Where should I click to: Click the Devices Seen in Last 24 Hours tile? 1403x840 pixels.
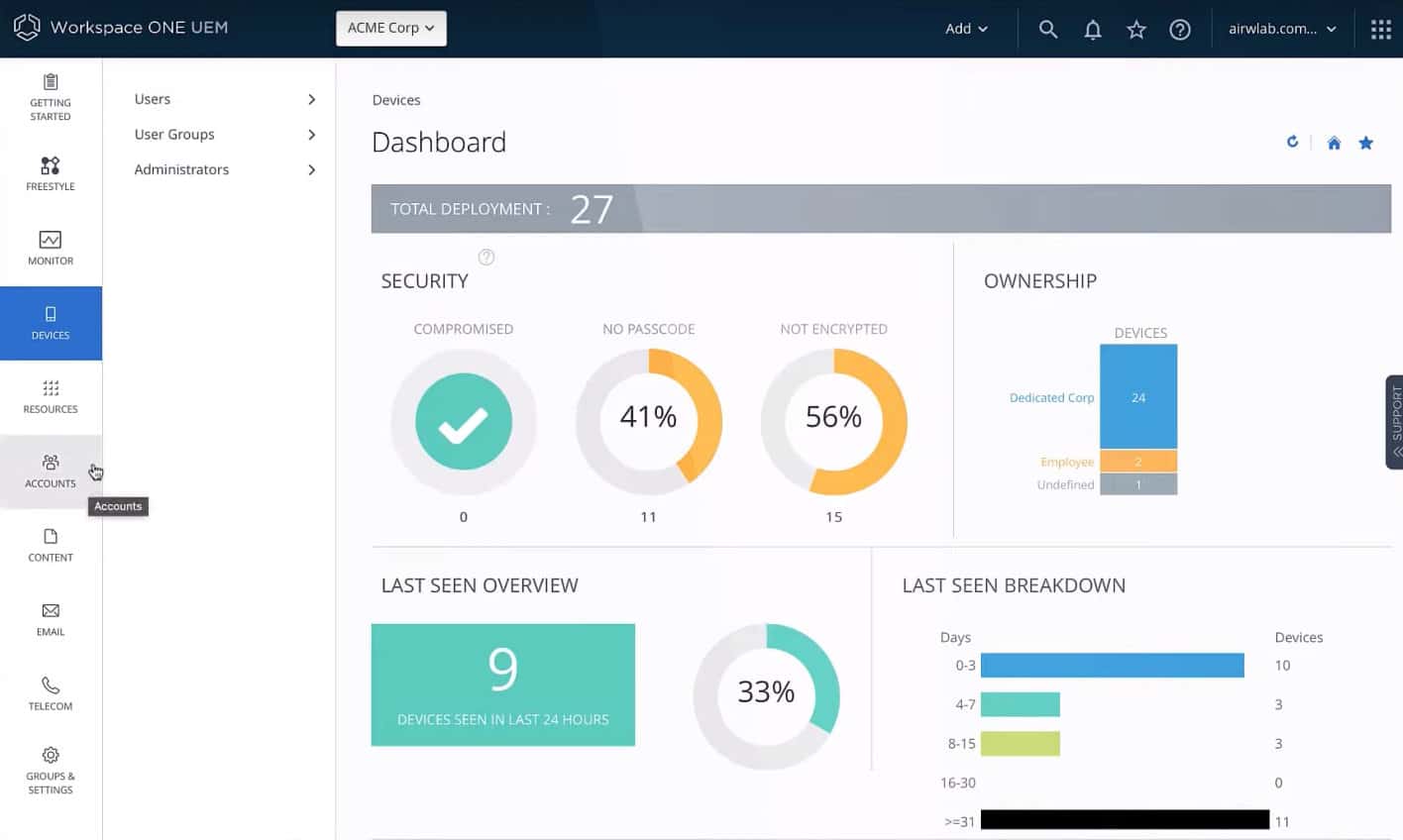point(503,684)
